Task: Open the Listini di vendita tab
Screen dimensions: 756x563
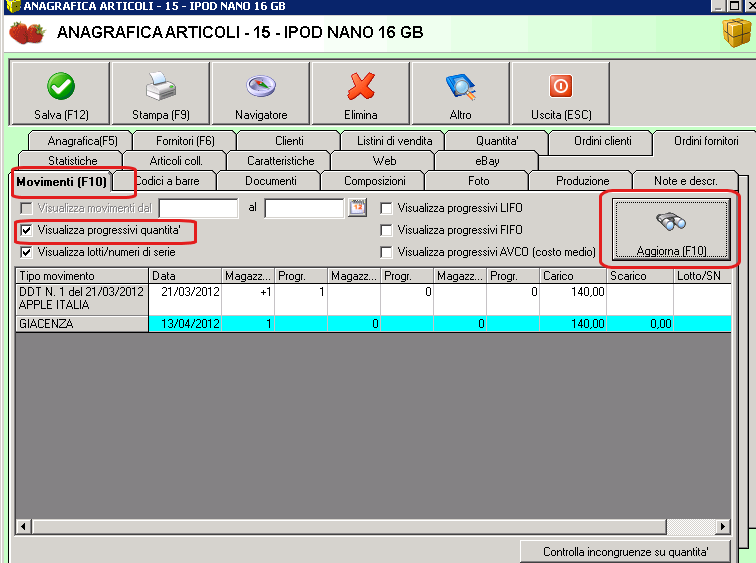Action: [x=394, y=141]
